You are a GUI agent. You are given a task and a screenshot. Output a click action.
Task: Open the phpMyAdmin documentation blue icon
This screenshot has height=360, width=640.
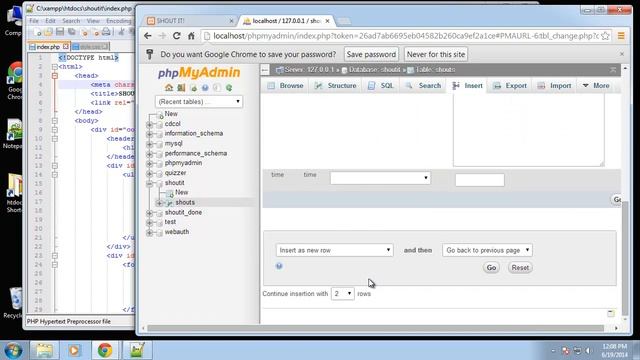[205, 88]
